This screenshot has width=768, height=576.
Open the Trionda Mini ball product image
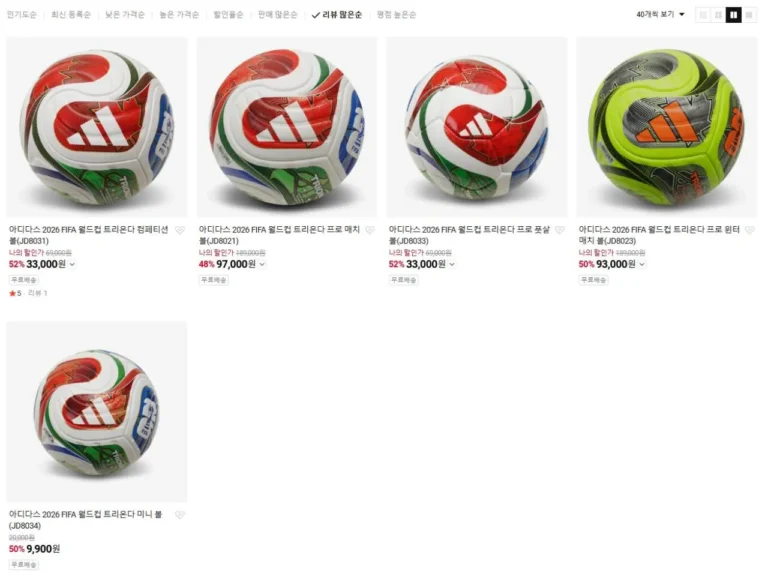(x=96, y=411)
